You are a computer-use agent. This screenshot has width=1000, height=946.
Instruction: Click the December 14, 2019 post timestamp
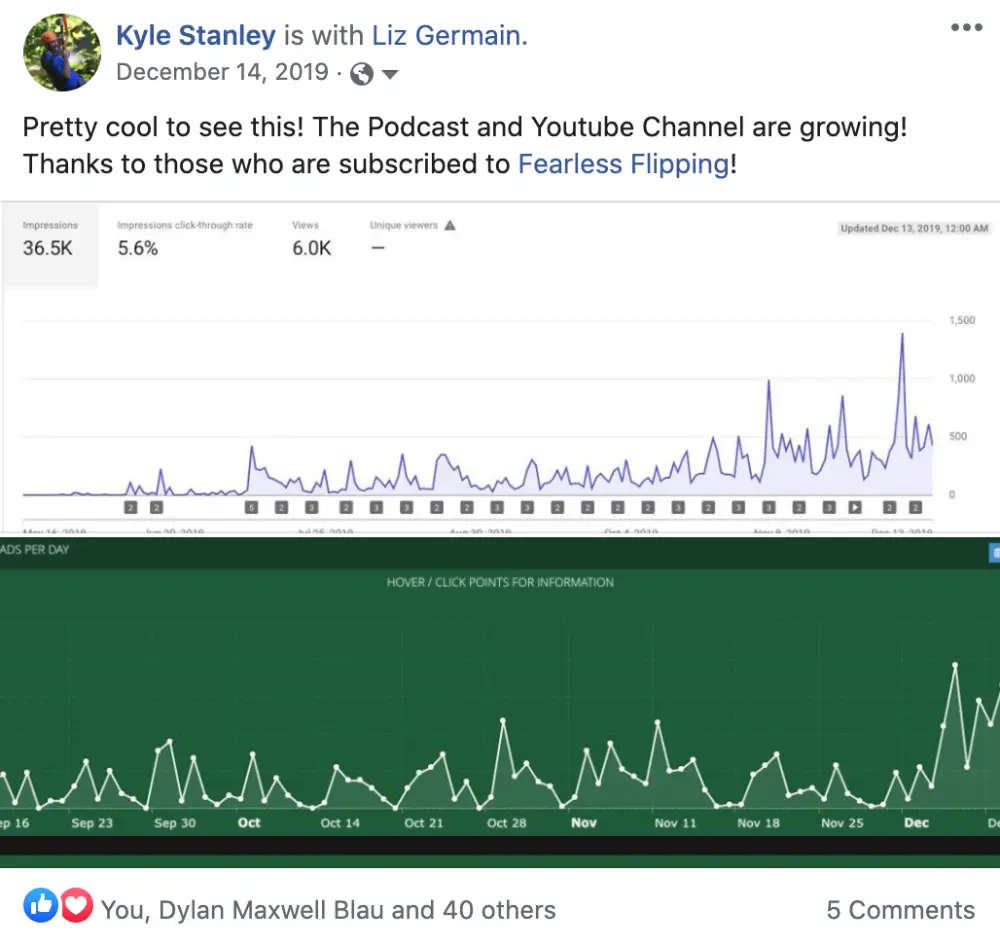[222, 73]
